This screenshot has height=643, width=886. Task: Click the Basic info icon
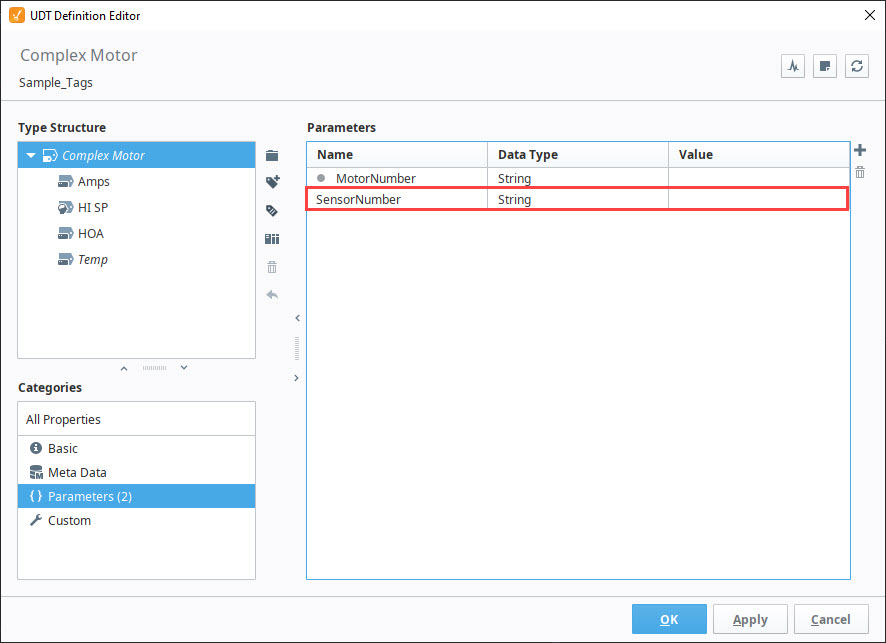pos(36,448)
